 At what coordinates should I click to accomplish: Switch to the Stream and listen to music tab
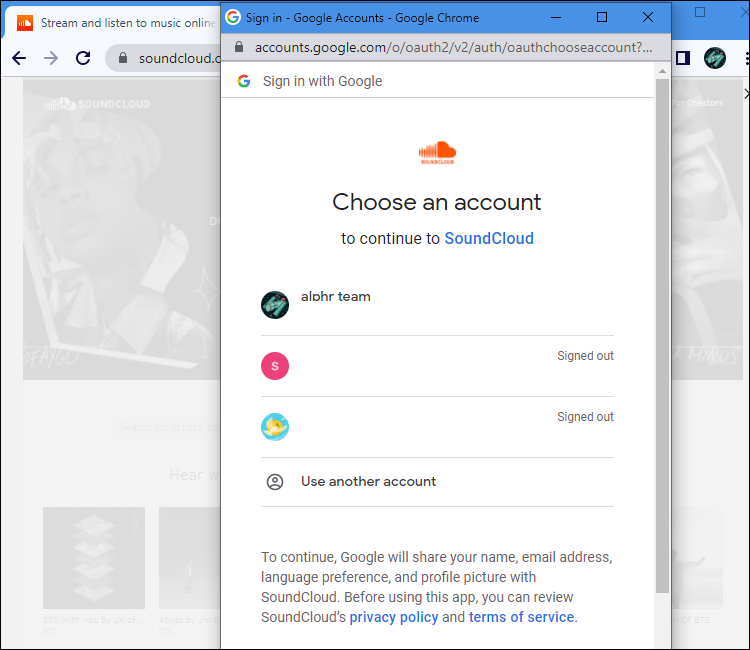tap(115, 23)
